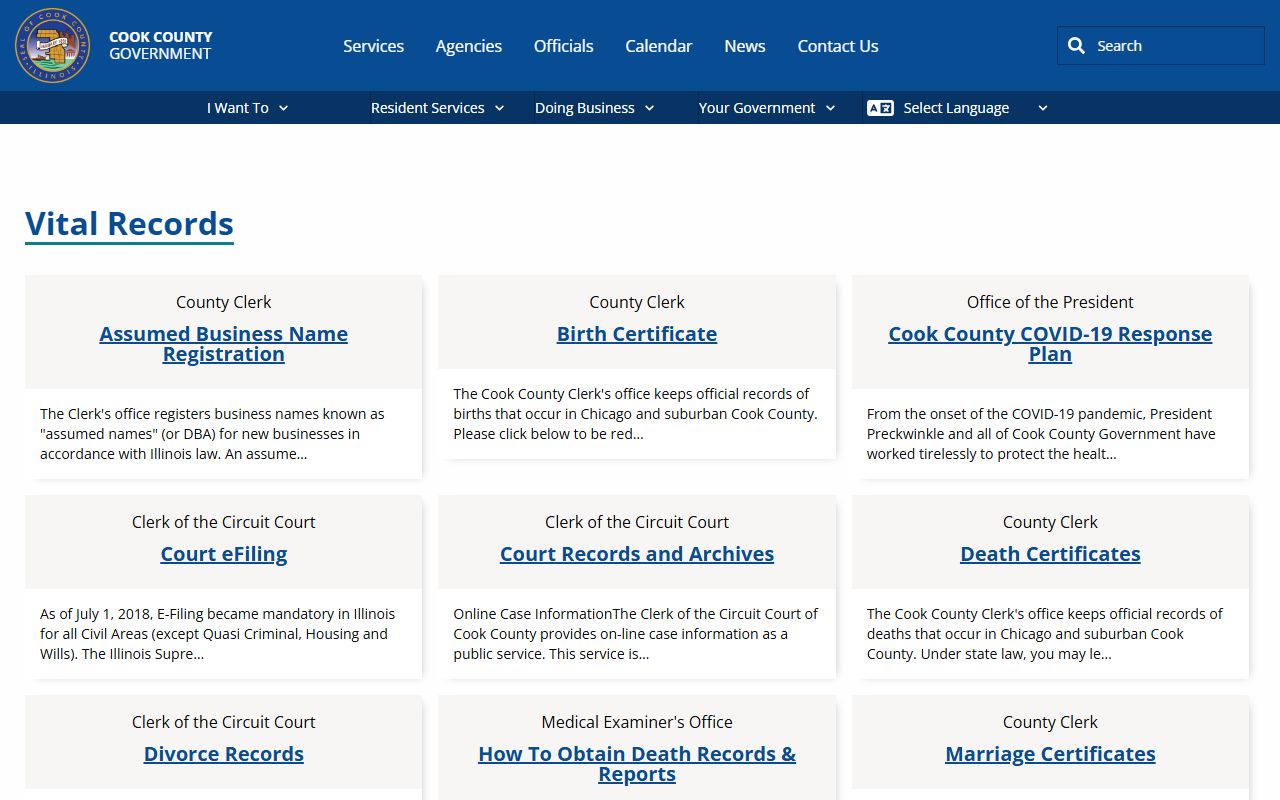The image size is (1280, 800).
Task: Open the Contact Us menu item
Action: 838,46
